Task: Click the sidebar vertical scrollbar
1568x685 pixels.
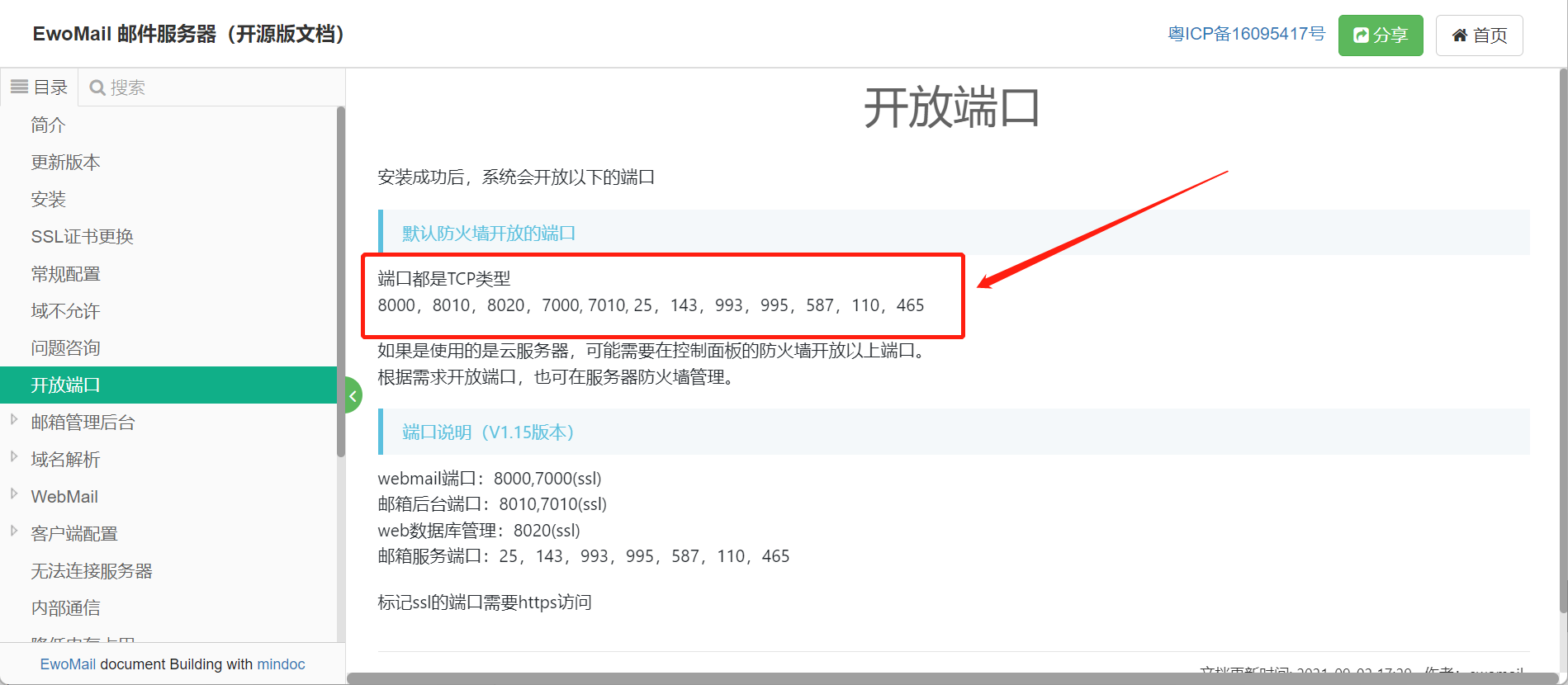Action: click(x=341, y=281)
